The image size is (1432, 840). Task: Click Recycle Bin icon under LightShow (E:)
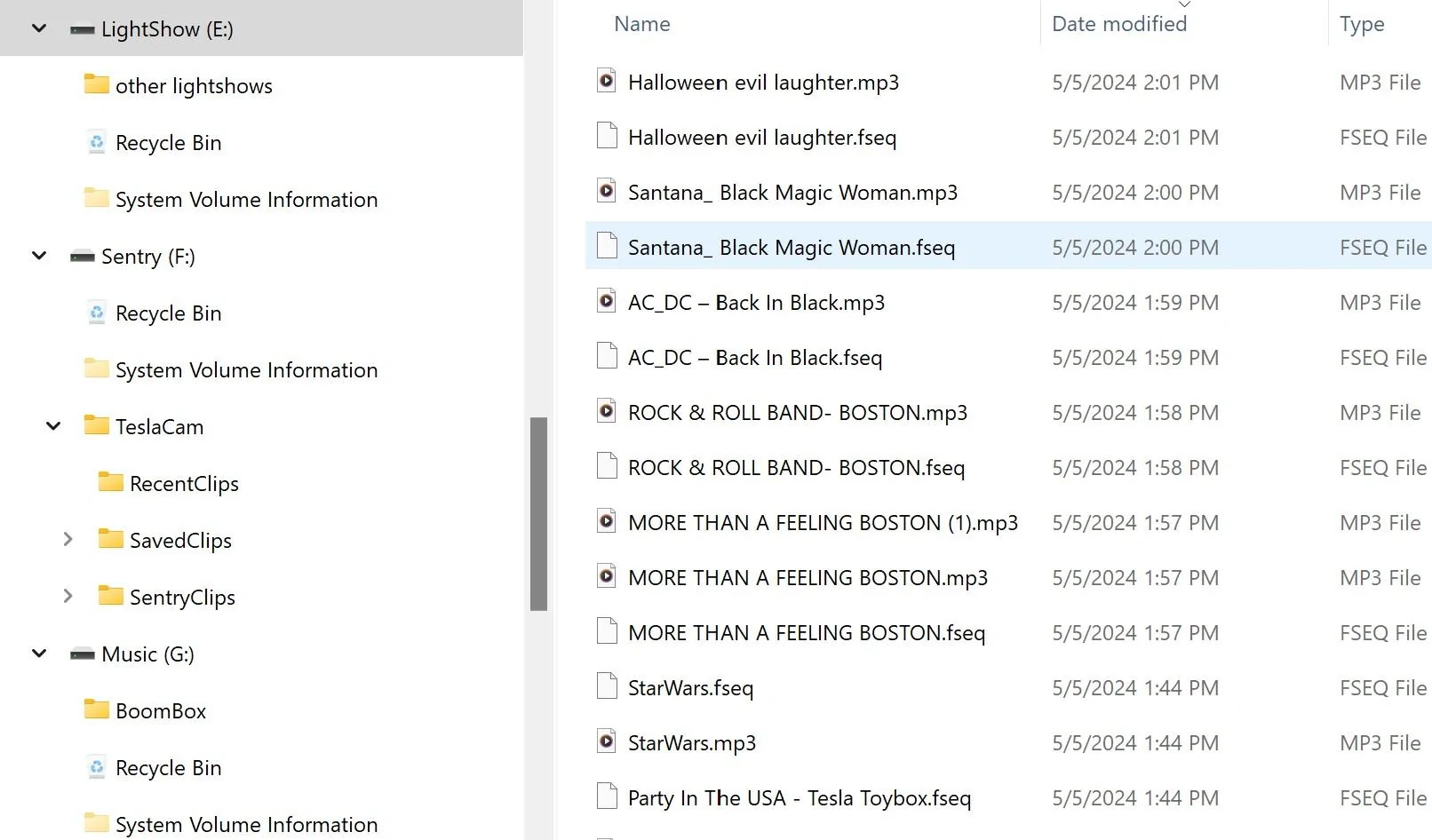tap(97, 142)
